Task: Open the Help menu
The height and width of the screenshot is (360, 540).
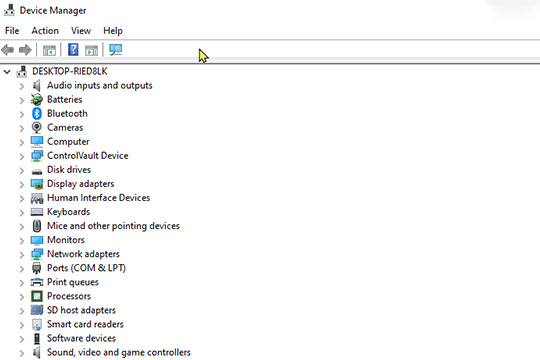Action: click(x=113, y=31)
